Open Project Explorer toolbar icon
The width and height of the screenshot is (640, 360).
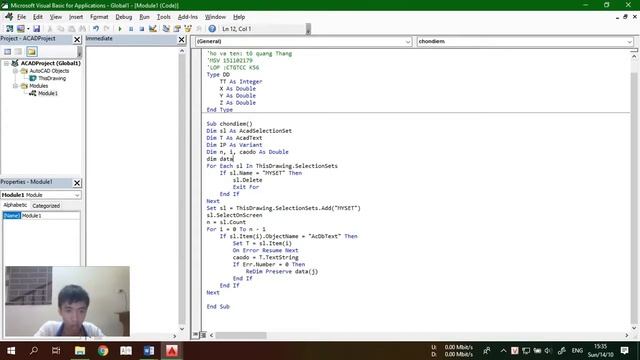pyautogui.click(x=166, y=29)
